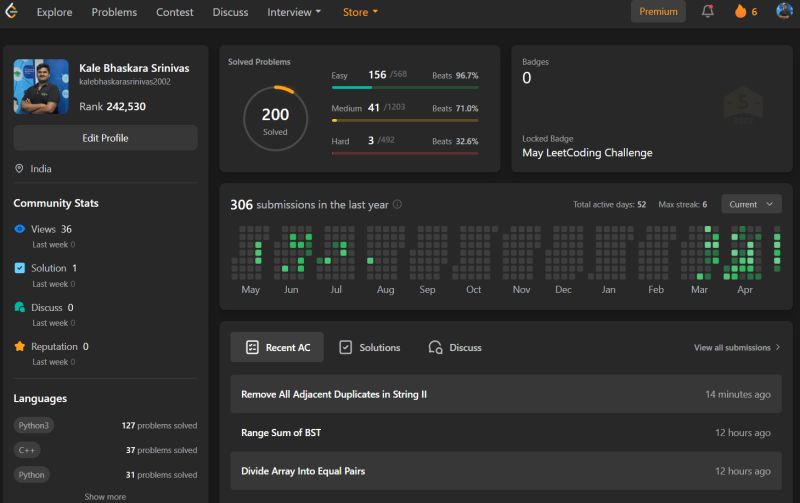The image size is (800, 503).
Task: Click the Recent AC list icon
Action: [x=252, y=347]
